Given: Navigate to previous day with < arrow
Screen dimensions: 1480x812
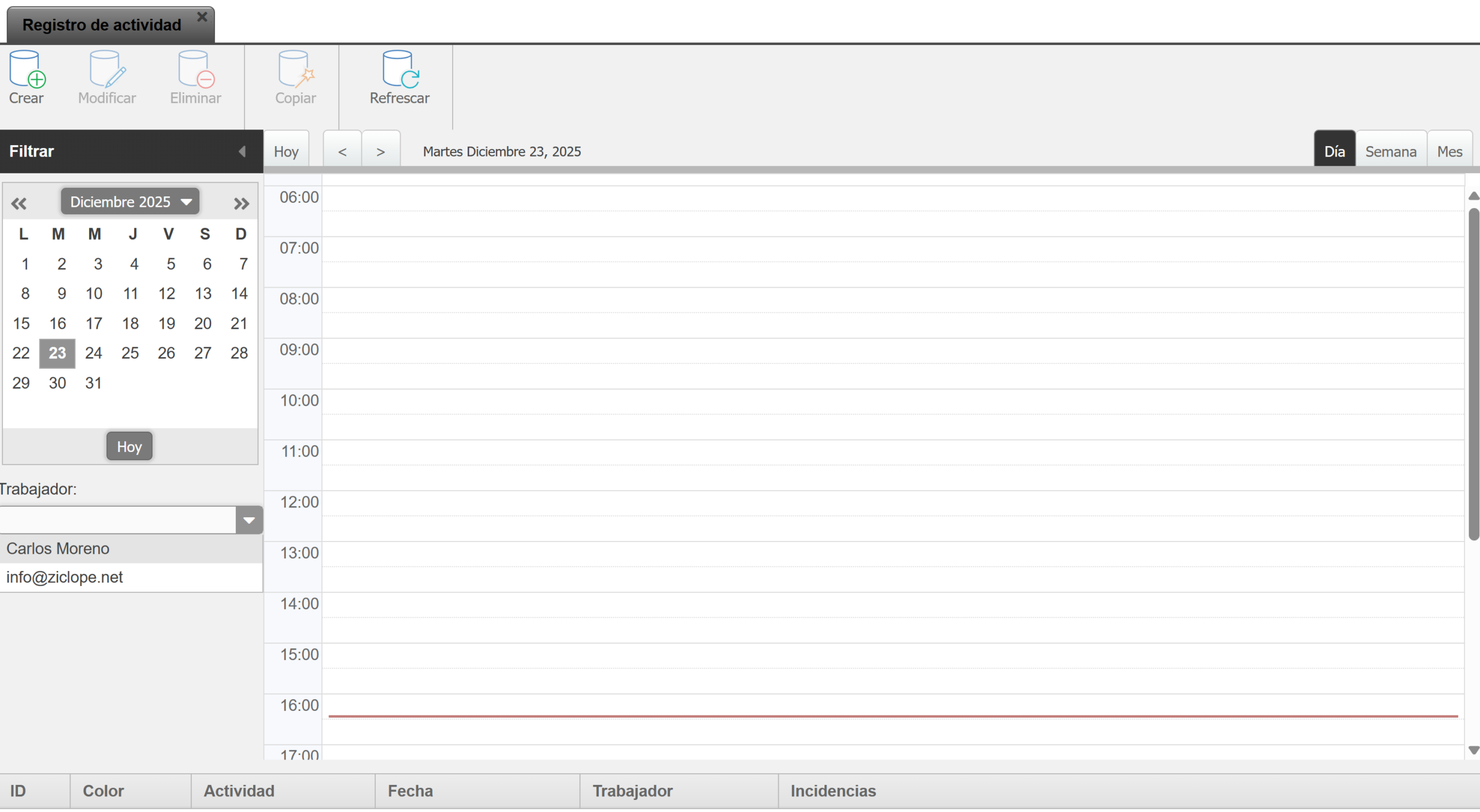Looking at the screenshot, I should click(x=342, y=151).
